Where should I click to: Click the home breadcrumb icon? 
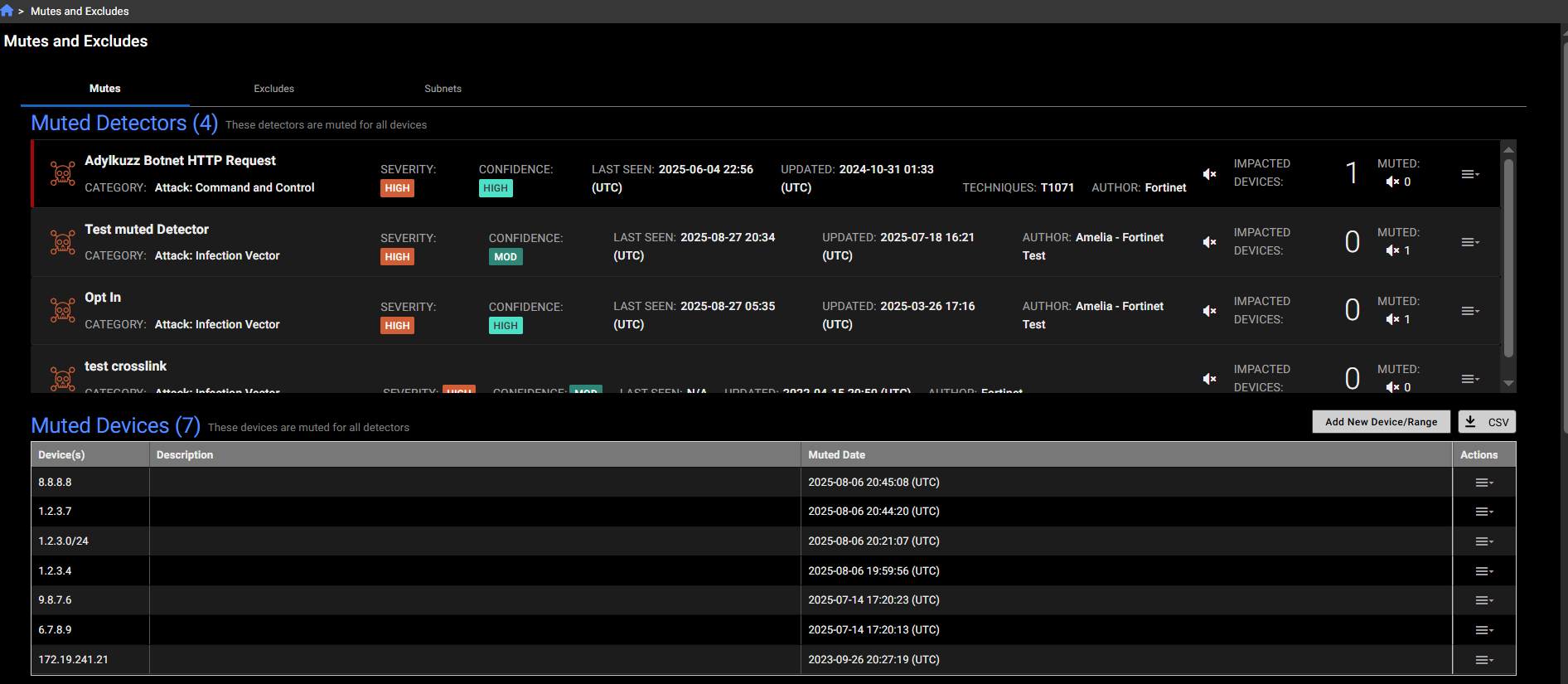click(7, 11)
